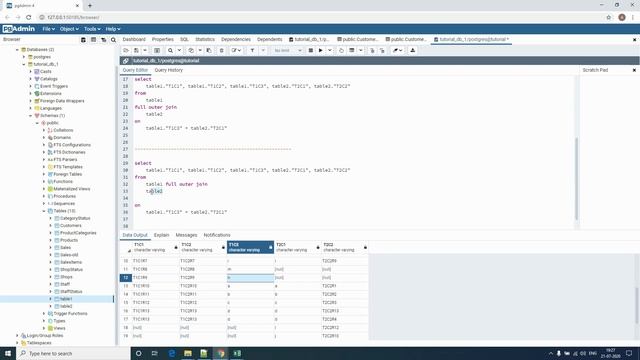Select the Products table in the tree
Viewport: 640px width, 360px height.
coord(69,240)
